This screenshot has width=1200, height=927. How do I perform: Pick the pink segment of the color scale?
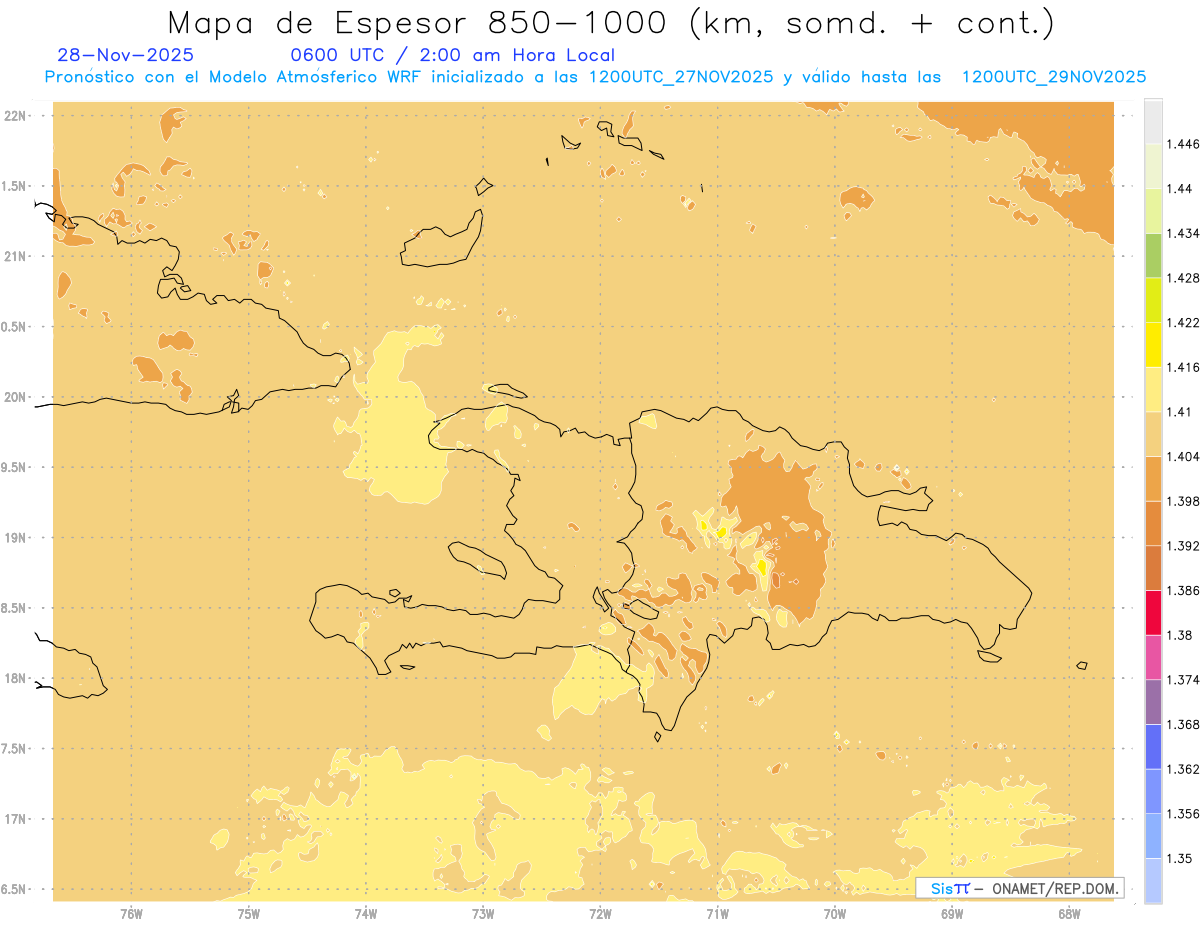pos(1153,657)
